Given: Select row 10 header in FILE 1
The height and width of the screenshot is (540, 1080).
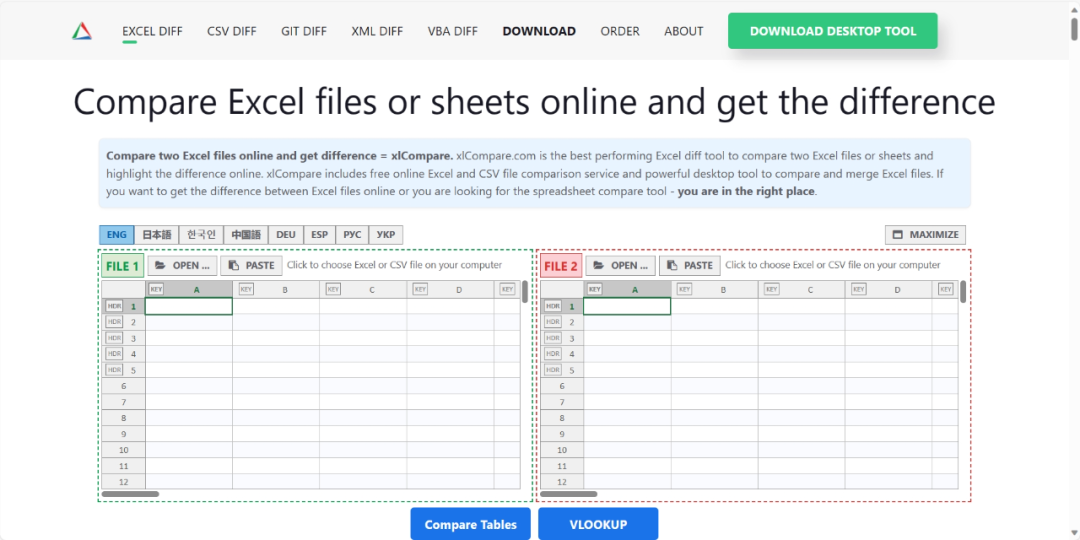Looking at the screenshot, I should coord(123,450).
